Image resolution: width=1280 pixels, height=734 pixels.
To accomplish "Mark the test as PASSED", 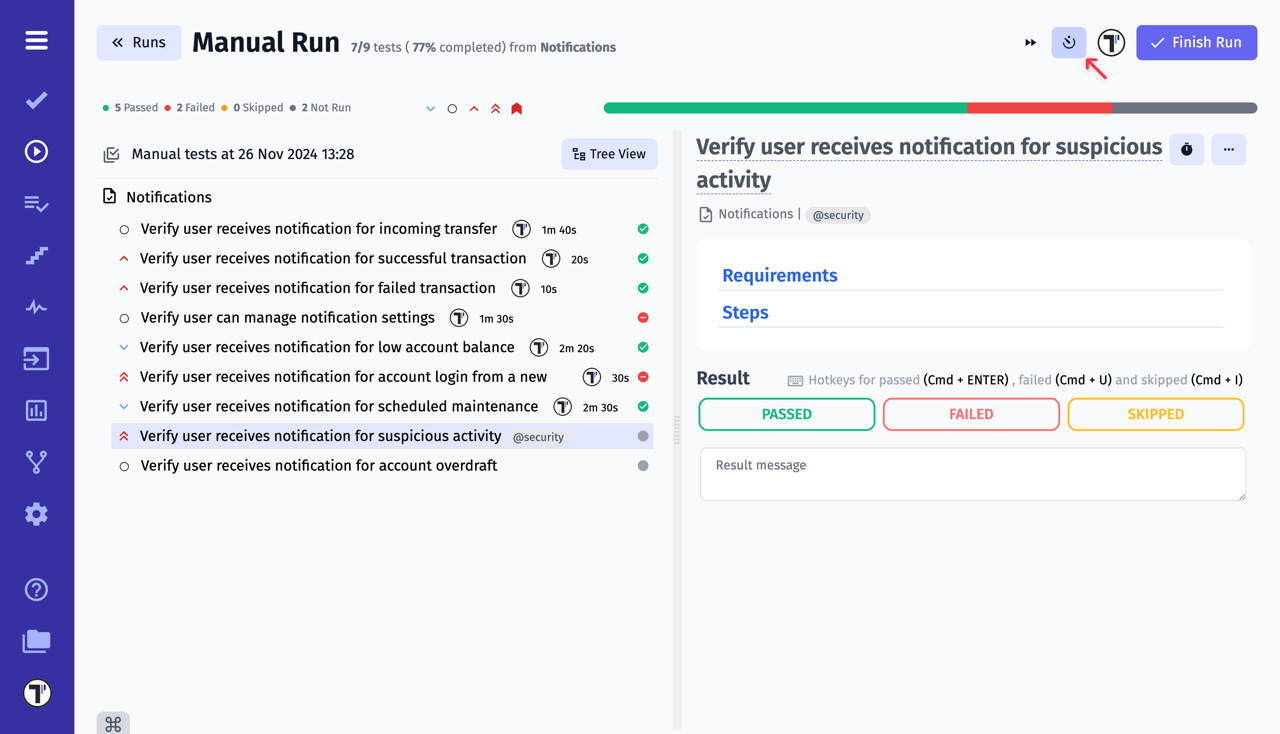I will click(x=786, y=414).
